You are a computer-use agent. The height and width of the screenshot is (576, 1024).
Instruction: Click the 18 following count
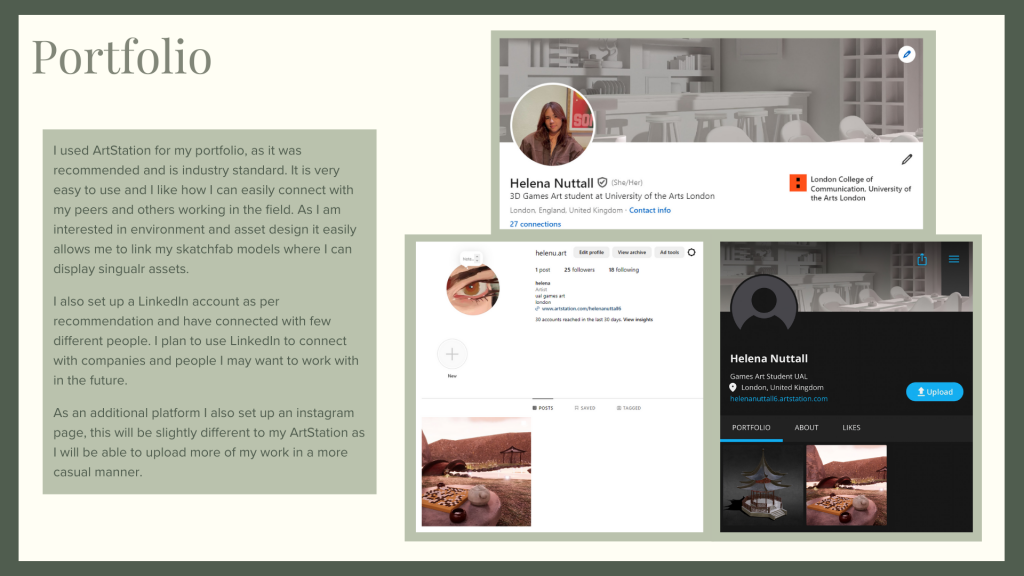point(624,270)
